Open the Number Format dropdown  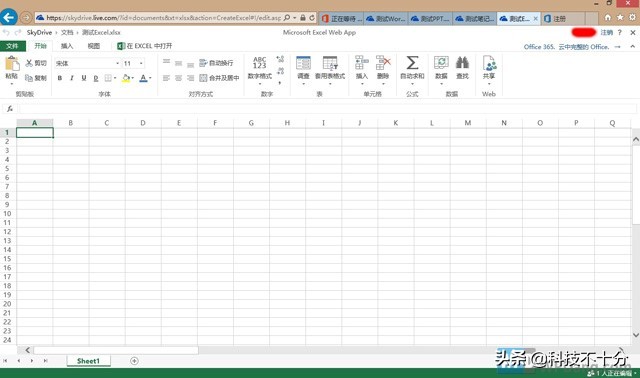pyautogui.click(x=260, y=70)
